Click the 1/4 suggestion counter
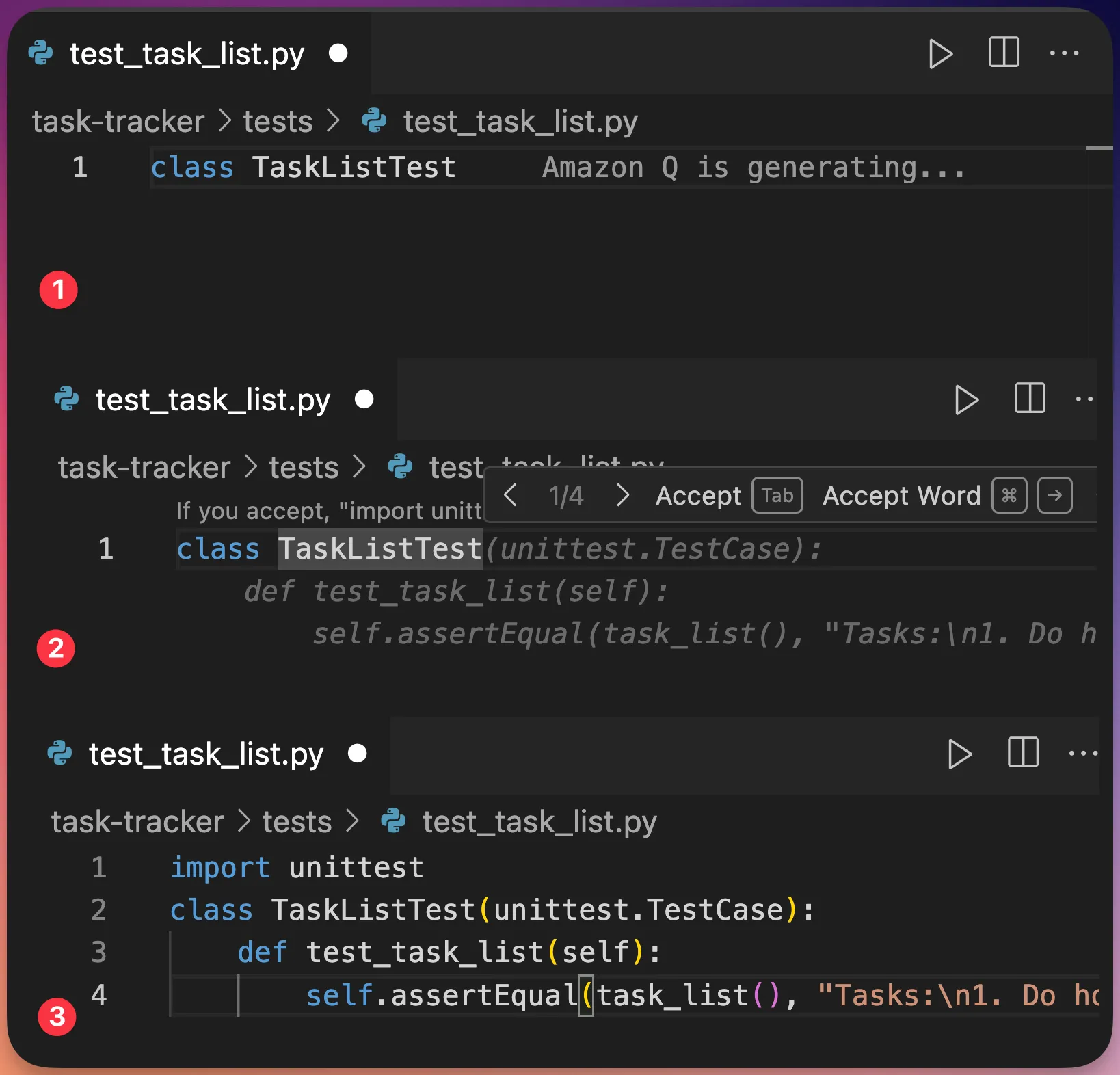This screenshot has height=1075, width=1120. pyautogui.click(x=566, y=495)
